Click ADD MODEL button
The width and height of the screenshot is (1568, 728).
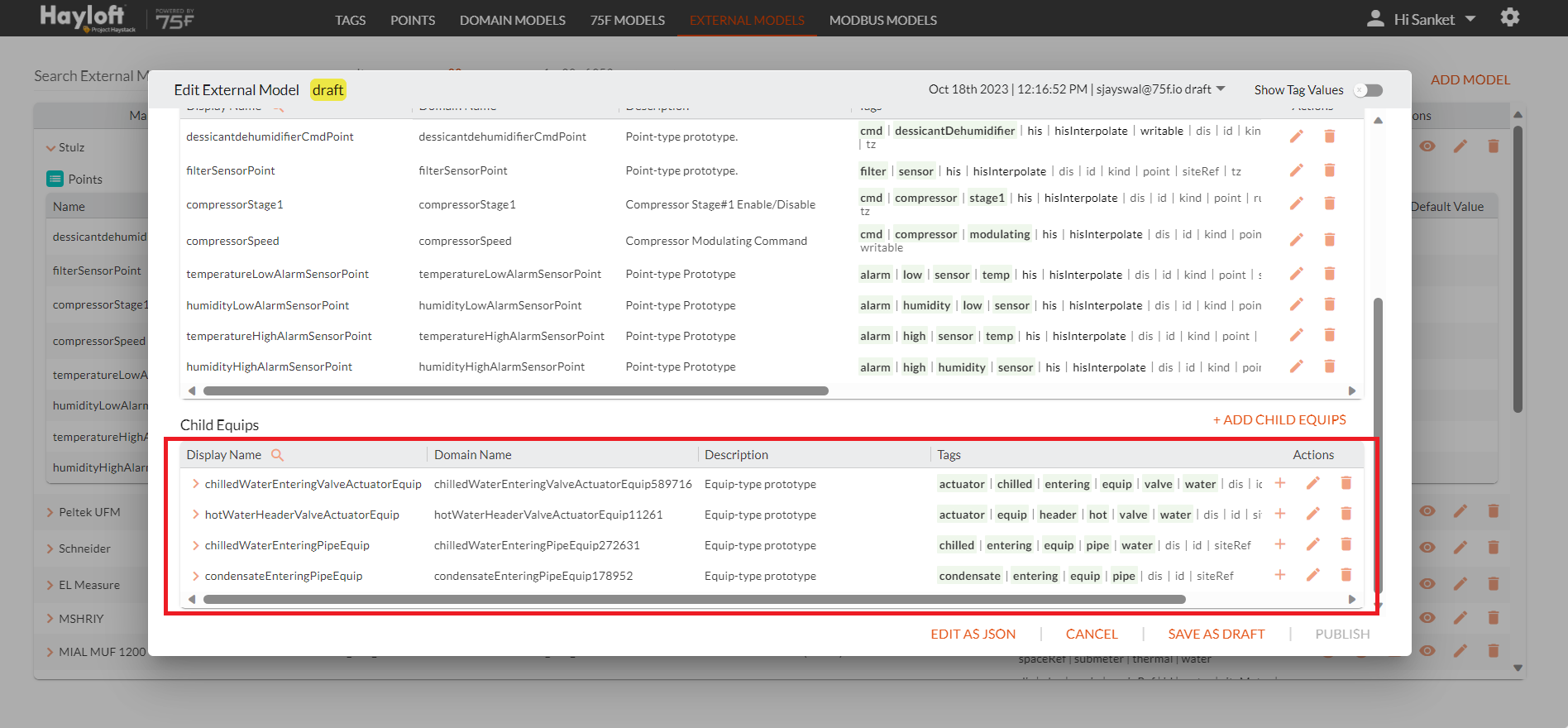[x=1470, y=80]
